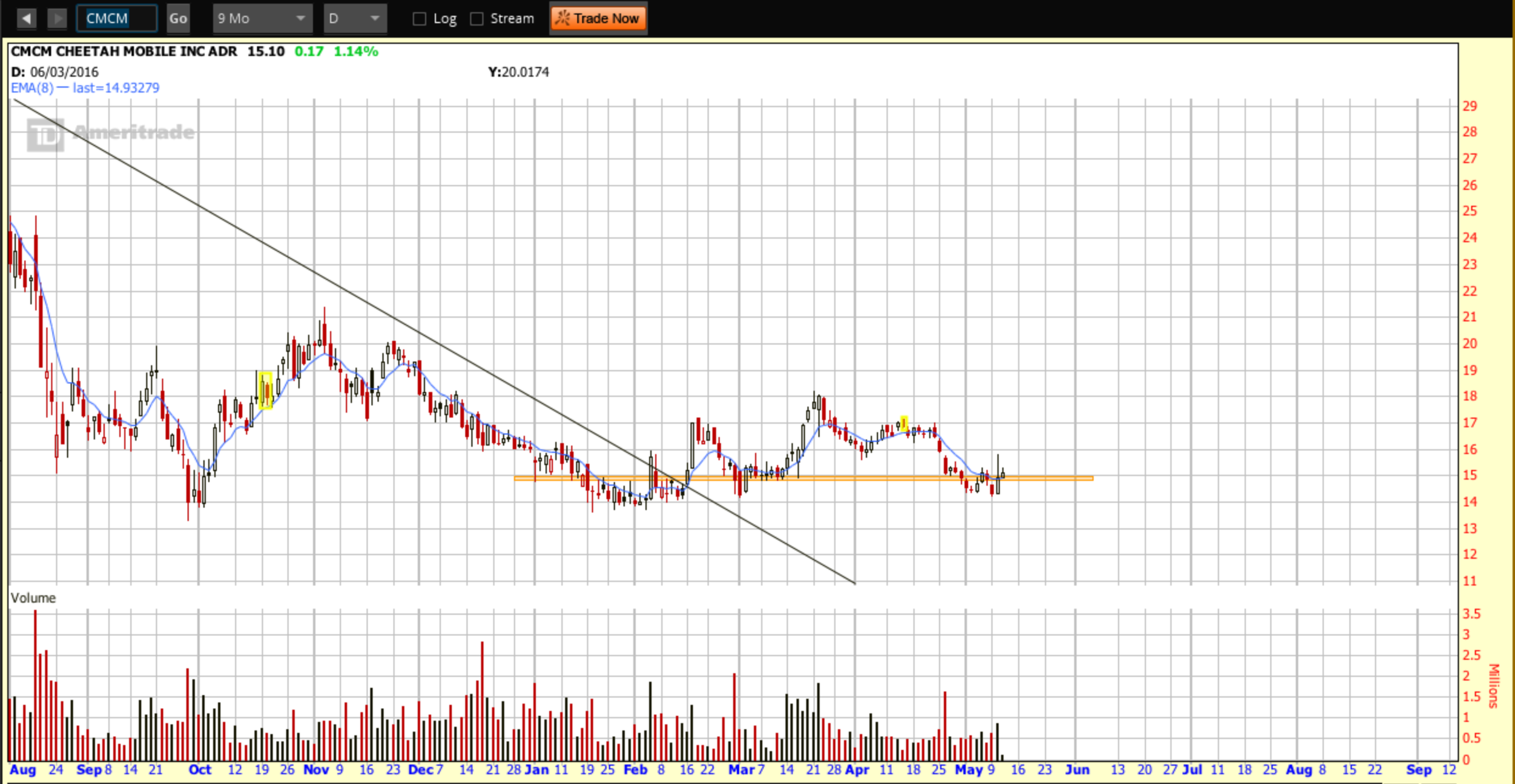Click the tallest red volume bar in August
The height and width of the screenshot is (784, 1515).
coord(35,685)
